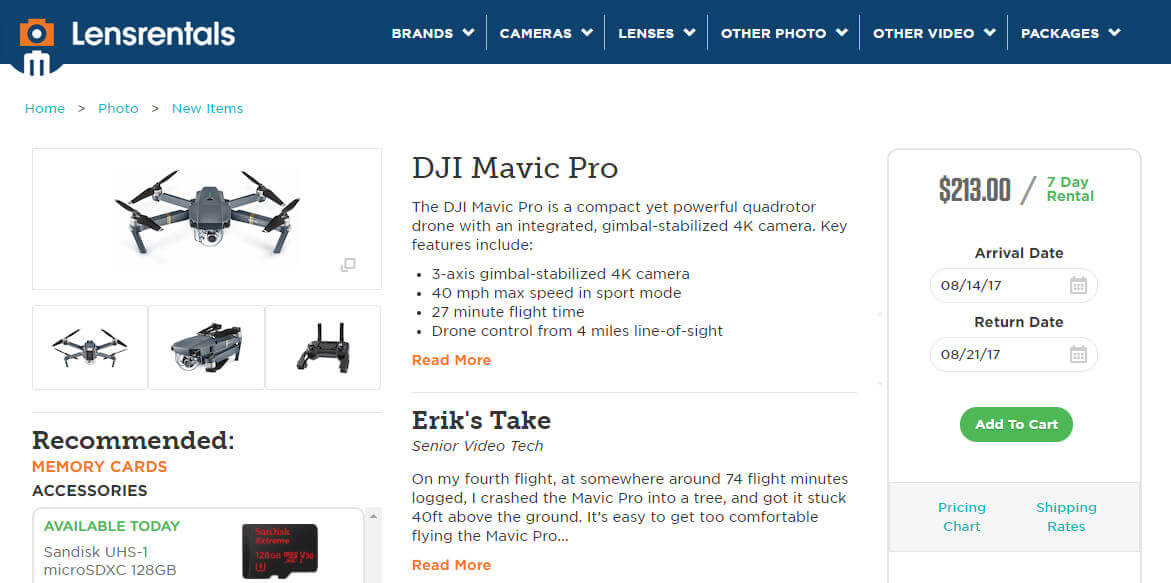Click Sandisk UHS-1 microSDXC 128GB item
The image size is (1171, 583).
click(110, 561)
